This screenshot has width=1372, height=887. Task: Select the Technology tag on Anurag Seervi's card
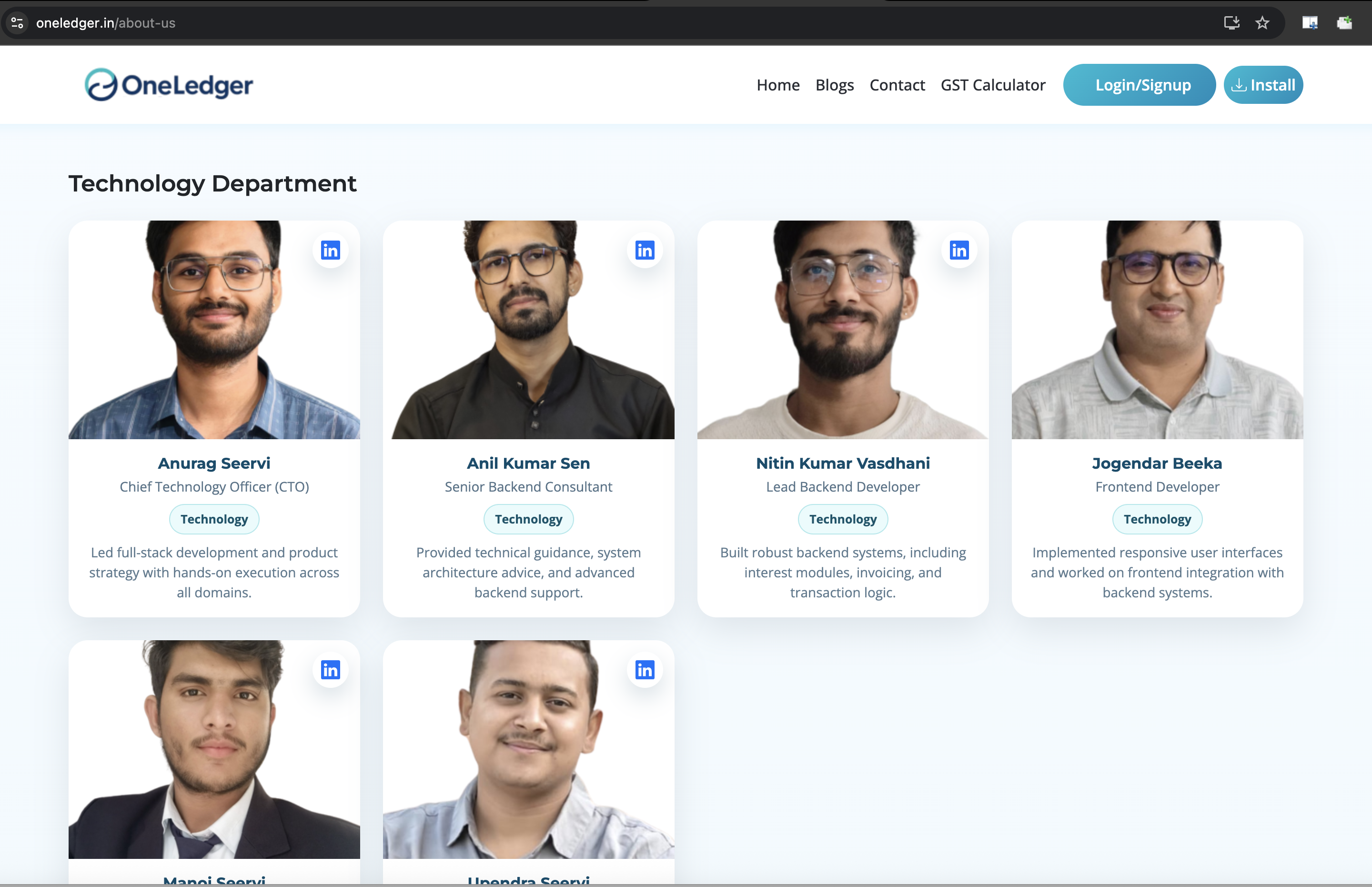click(214, 519)
